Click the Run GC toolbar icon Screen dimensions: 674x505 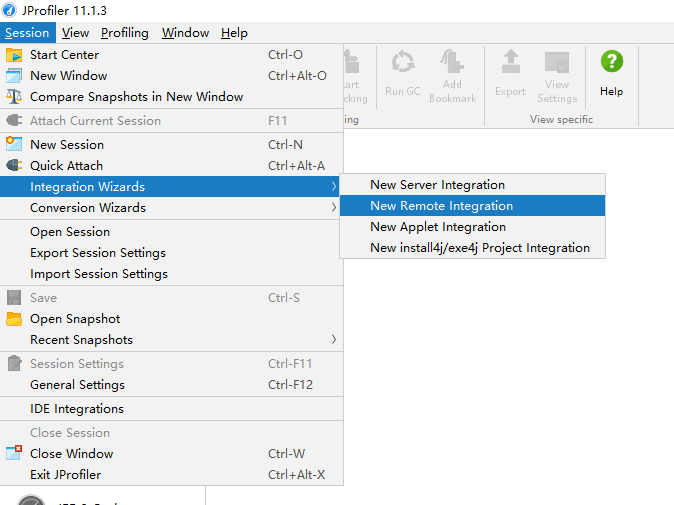403,62
